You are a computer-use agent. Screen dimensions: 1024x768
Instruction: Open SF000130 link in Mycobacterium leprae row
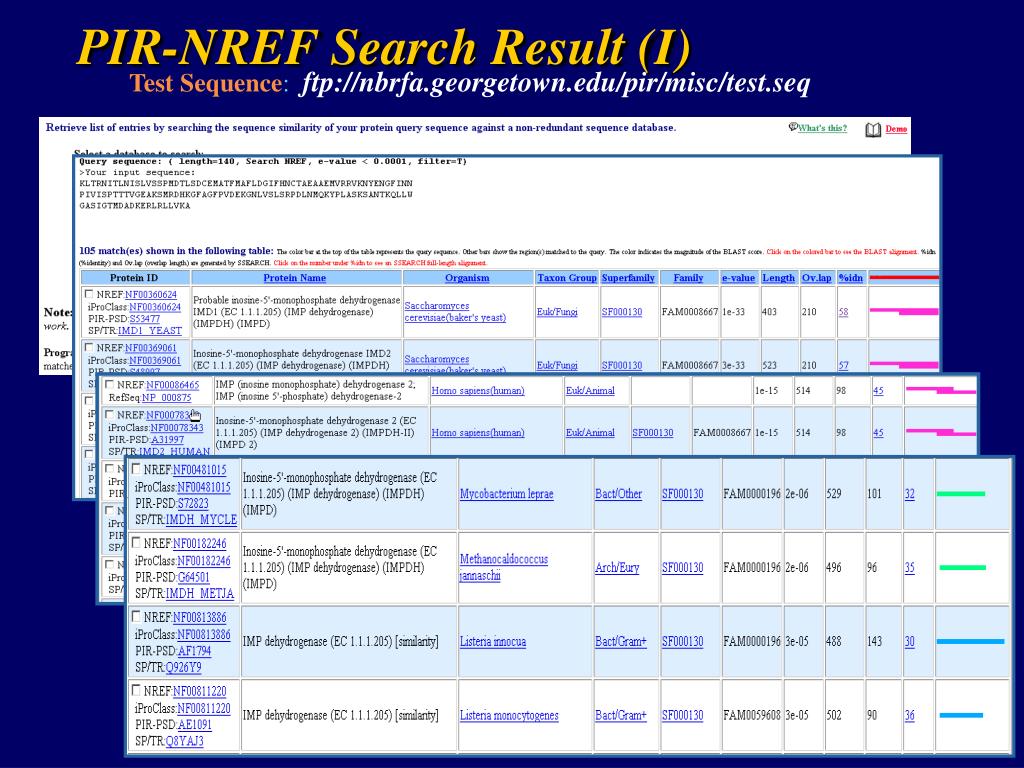point(682,494)
